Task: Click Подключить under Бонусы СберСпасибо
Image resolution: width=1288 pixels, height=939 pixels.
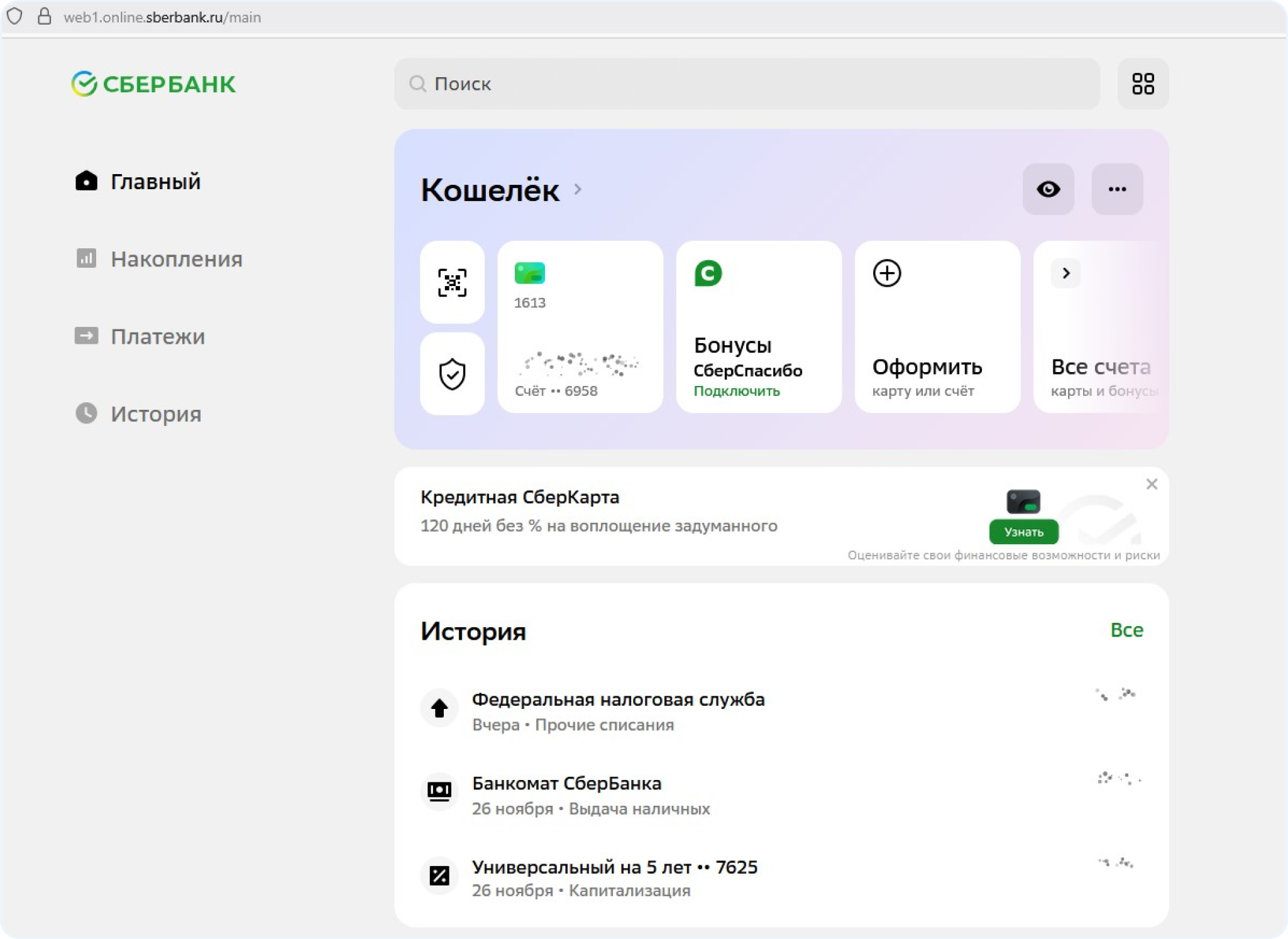Action: [x=736, y=391]
